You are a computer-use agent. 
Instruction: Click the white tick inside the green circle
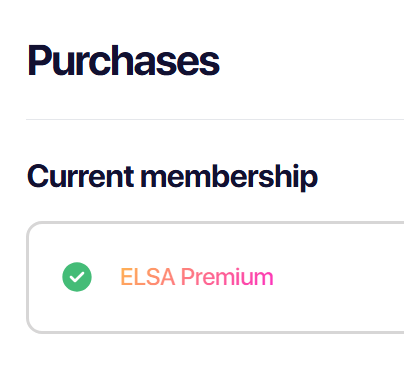tap(77, 277)
